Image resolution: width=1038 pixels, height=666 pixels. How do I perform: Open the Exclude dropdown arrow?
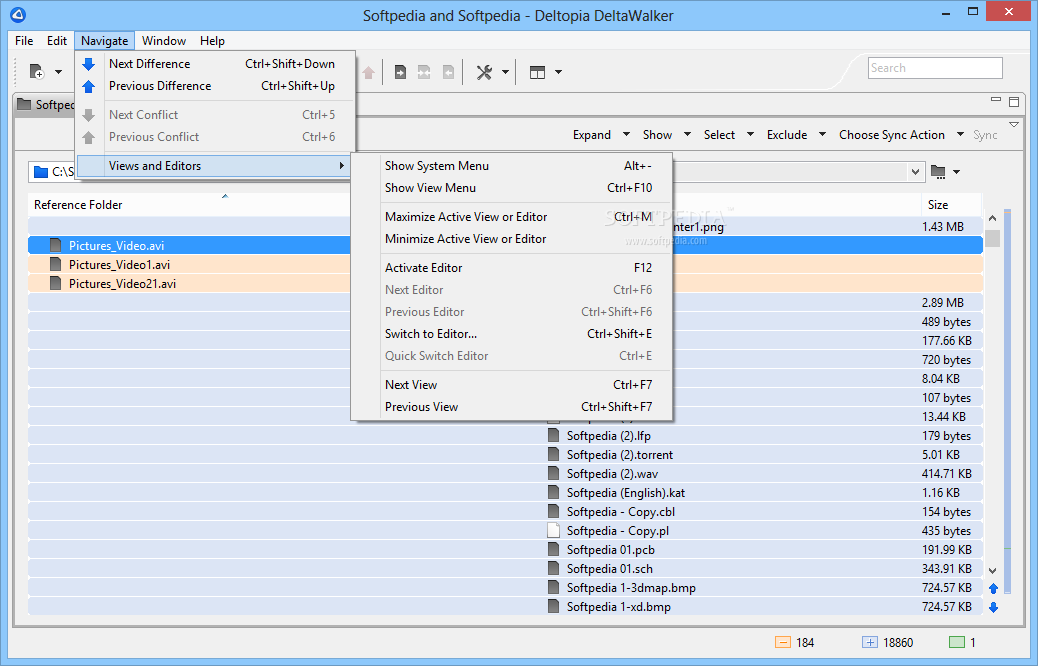[x=822, y=134]
